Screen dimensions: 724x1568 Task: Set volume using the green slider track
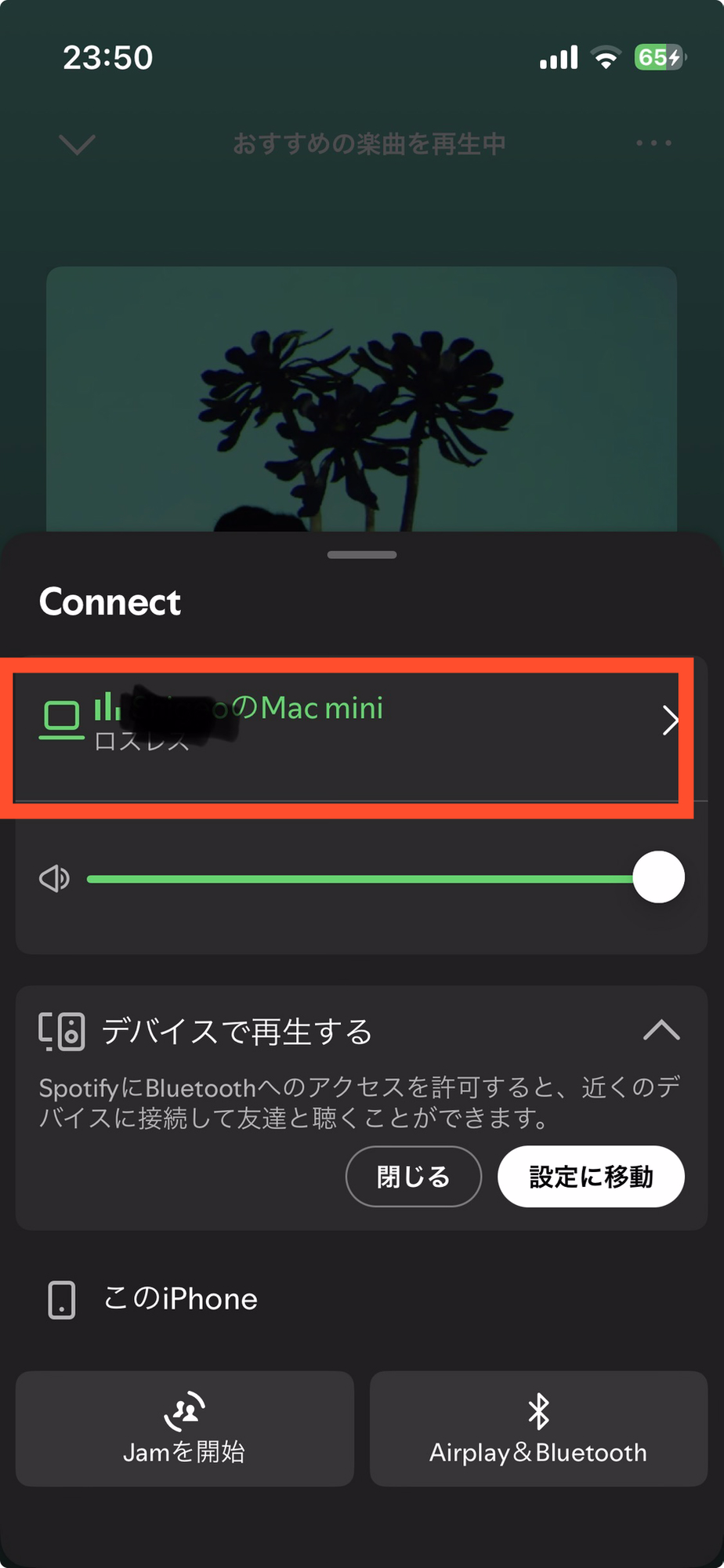tap(360, 879)
